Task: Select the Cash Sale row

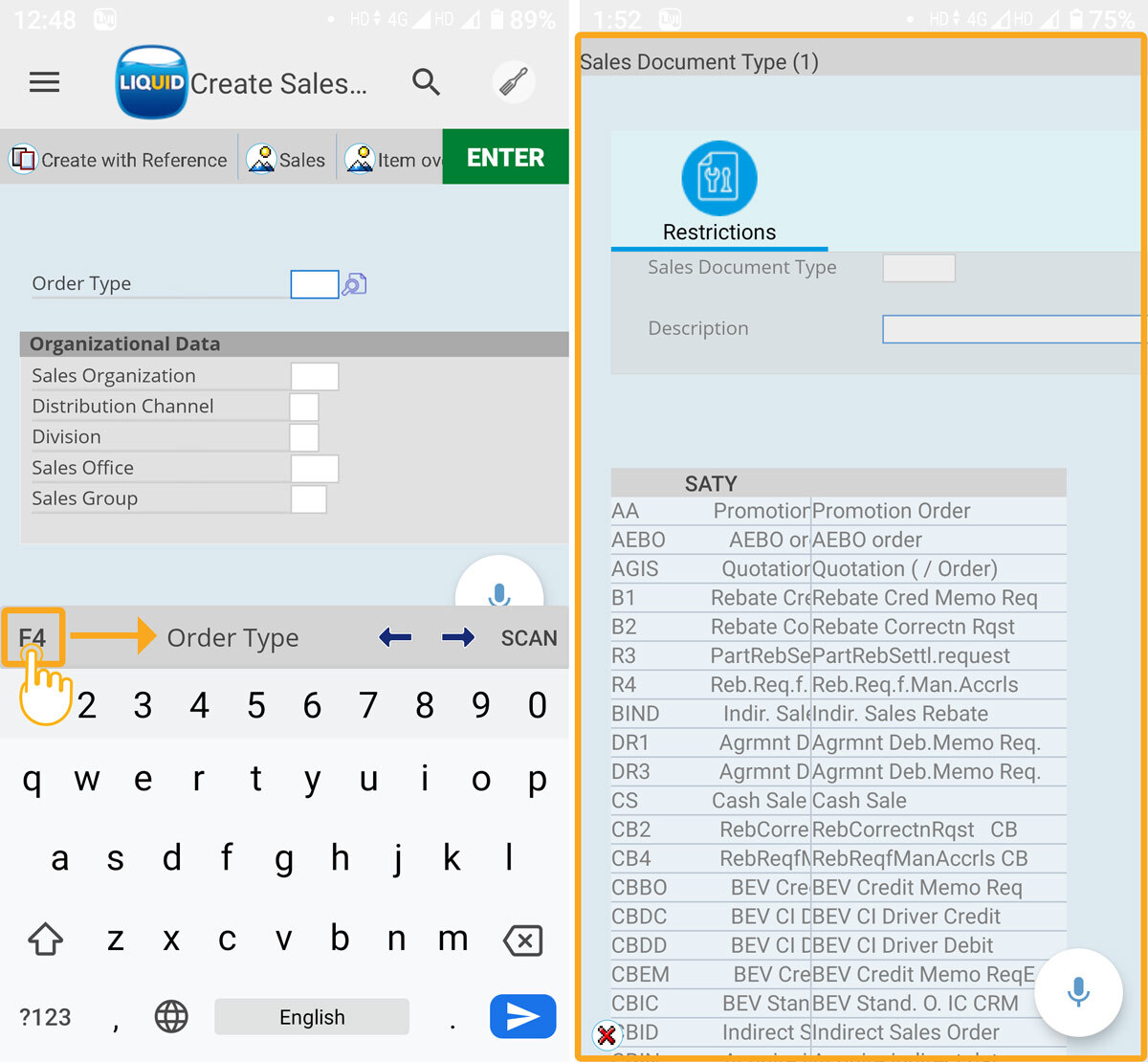Action: pos(837,801)
